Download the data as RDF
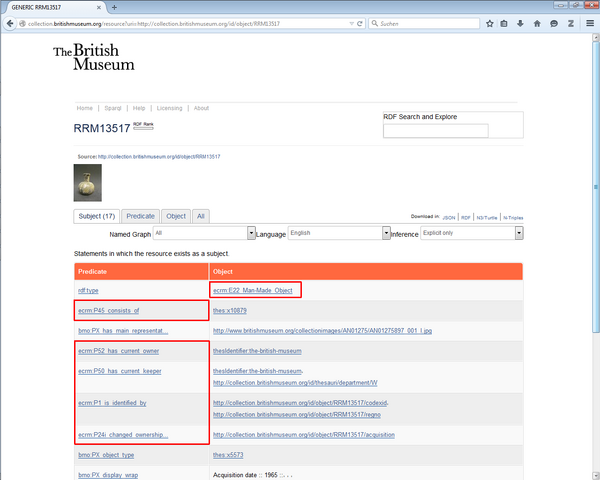 click(466, 217)
